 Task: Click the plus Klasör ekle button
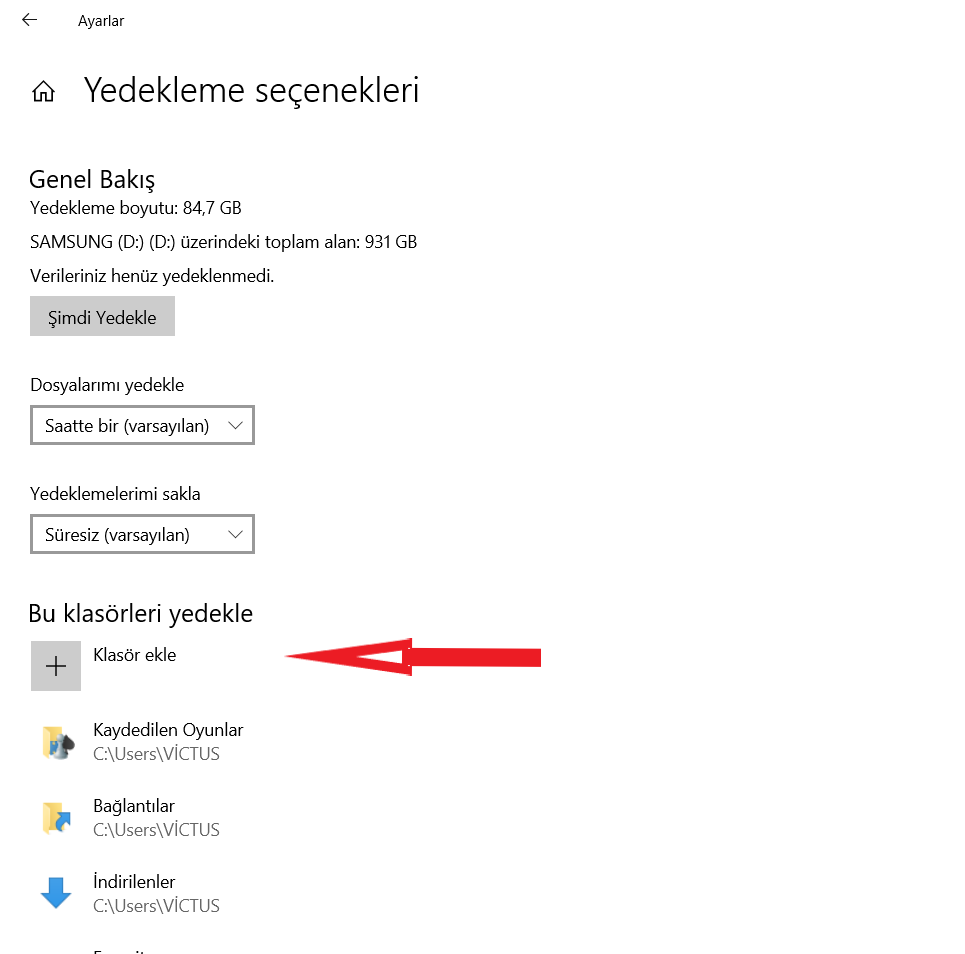click(56, 666)
